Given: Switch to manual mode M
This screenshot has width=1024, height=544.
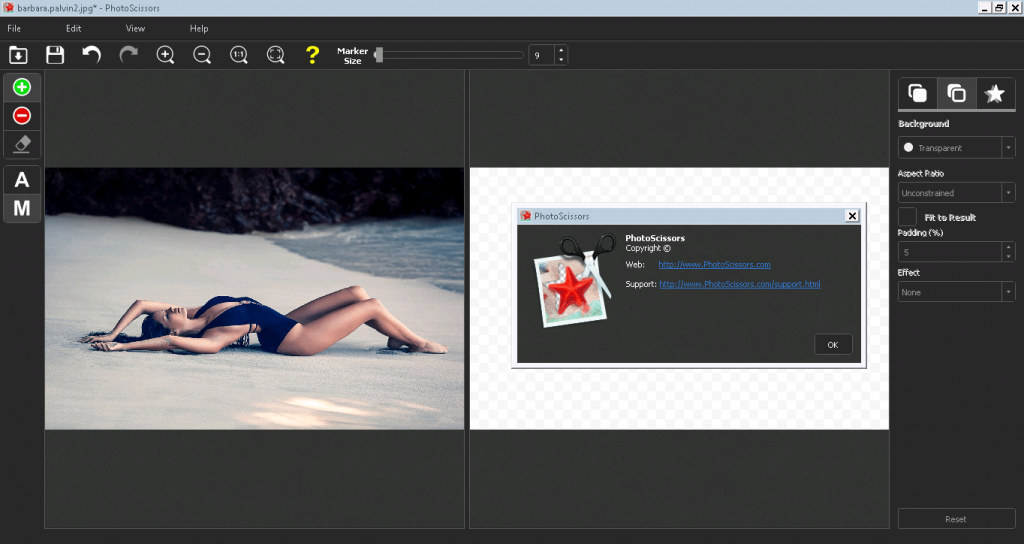Looking at the screenshot, I should coord(22,208).
